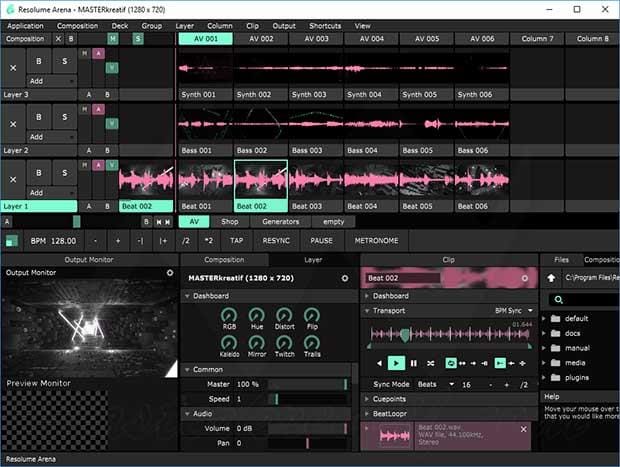
Task: Pause the Beat 002 clip playback
Action: [413, 363]
